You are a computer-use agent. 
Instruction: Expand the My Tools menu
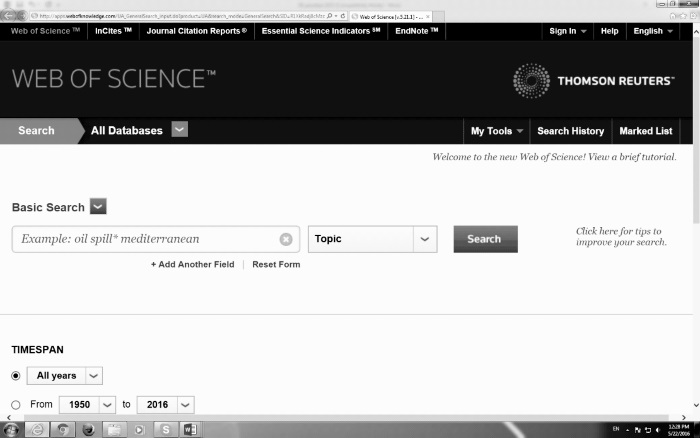click(497, 131)
